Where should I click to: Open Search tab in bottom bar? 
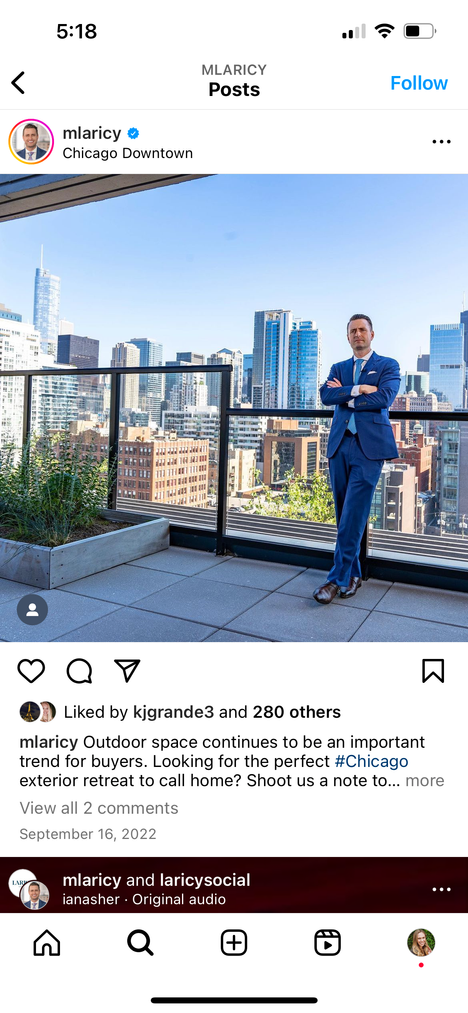tap(140, 943)
